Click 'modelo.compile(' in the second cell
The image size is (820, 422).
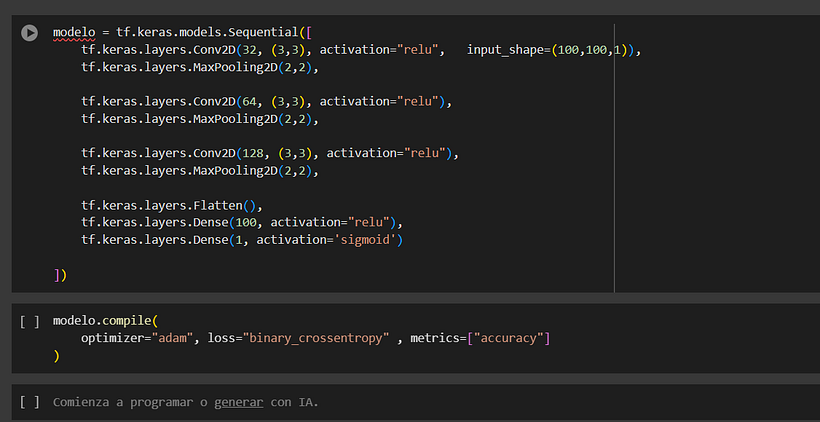(105, 321)
